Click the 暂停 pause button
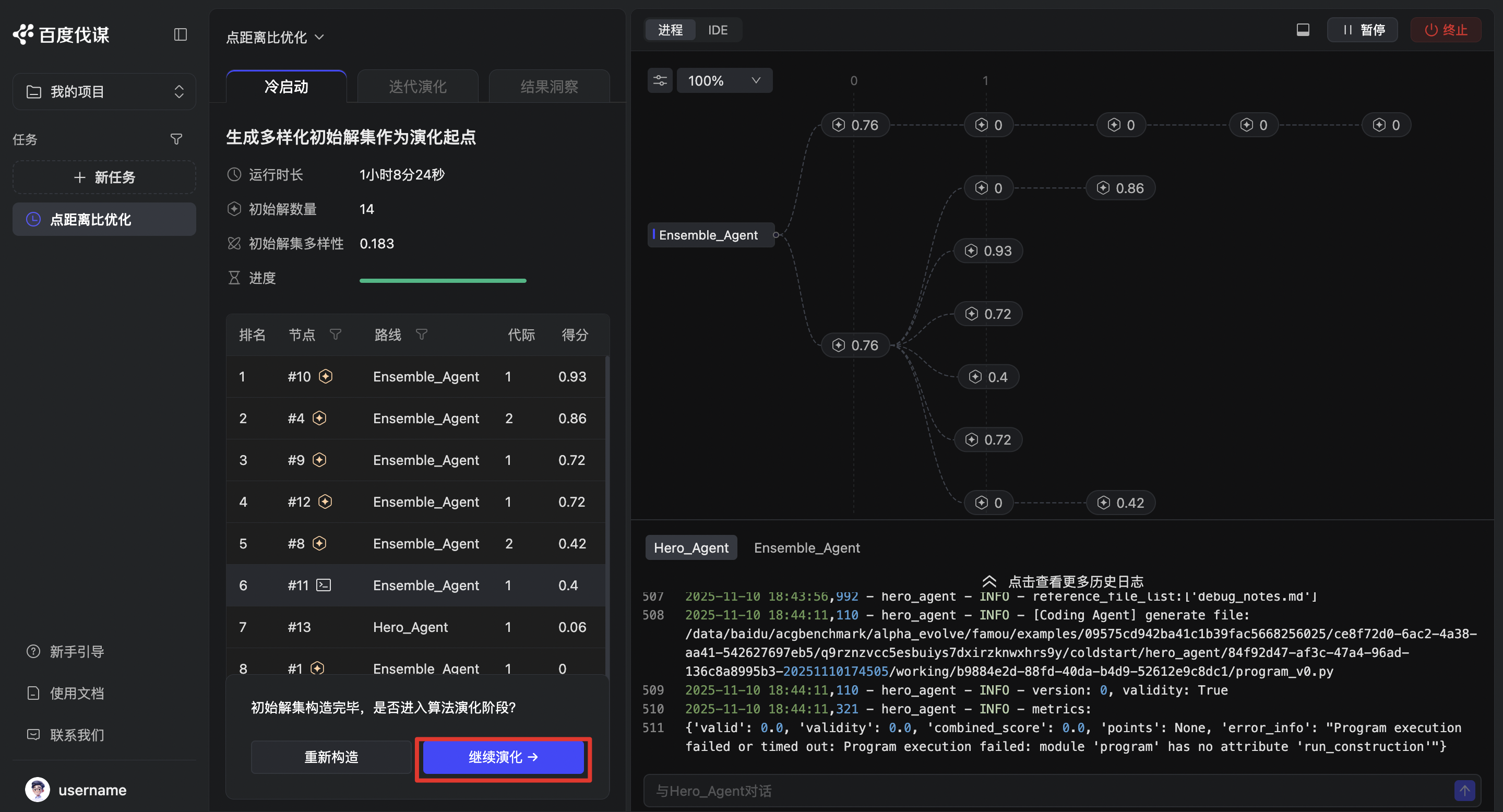 tap(1363, 30)
